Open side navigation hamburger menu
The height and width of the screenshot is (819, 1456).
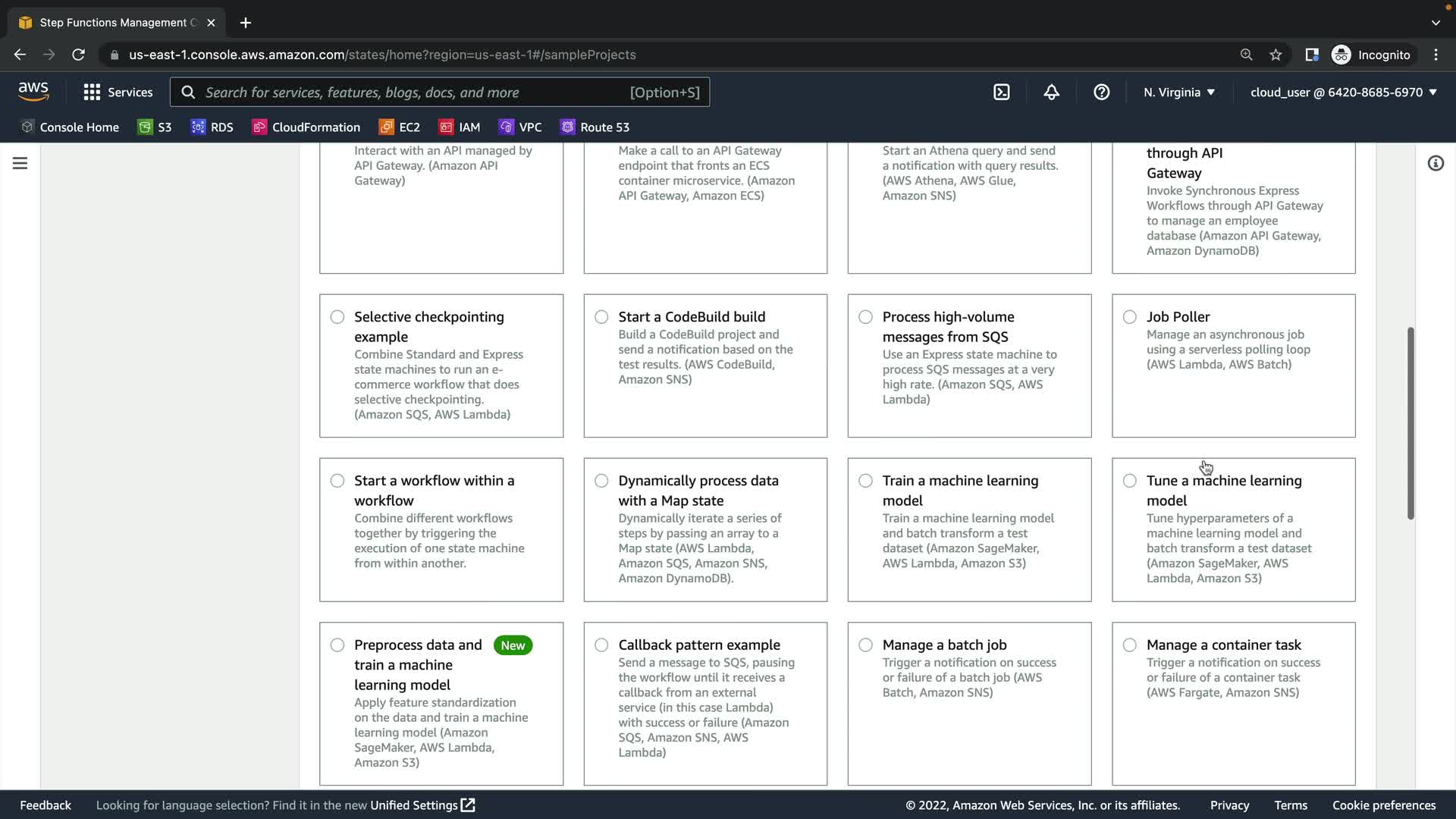[20, 163]
